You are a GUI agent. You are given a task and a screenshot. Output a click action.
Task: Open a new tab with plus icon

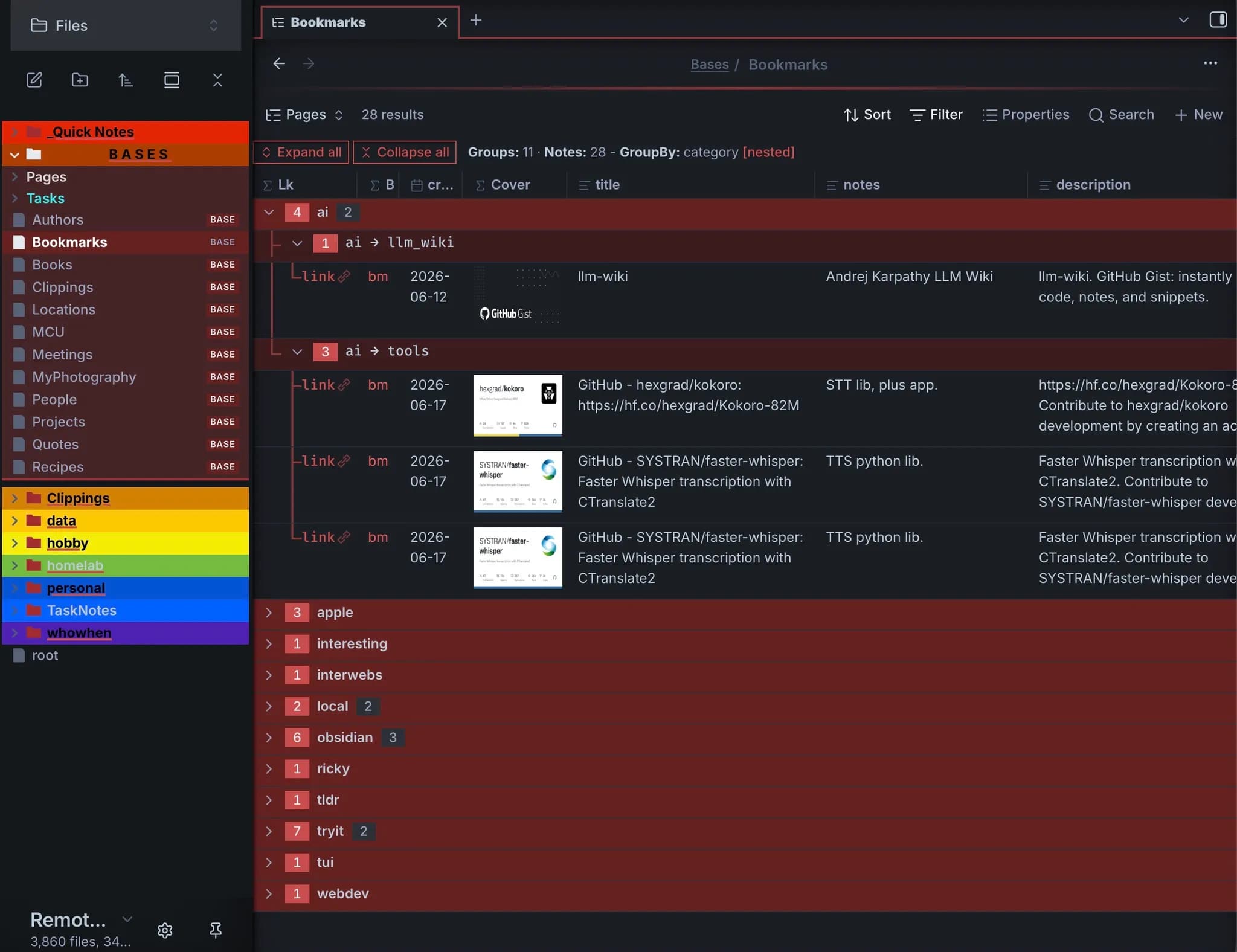click(476, 20)
